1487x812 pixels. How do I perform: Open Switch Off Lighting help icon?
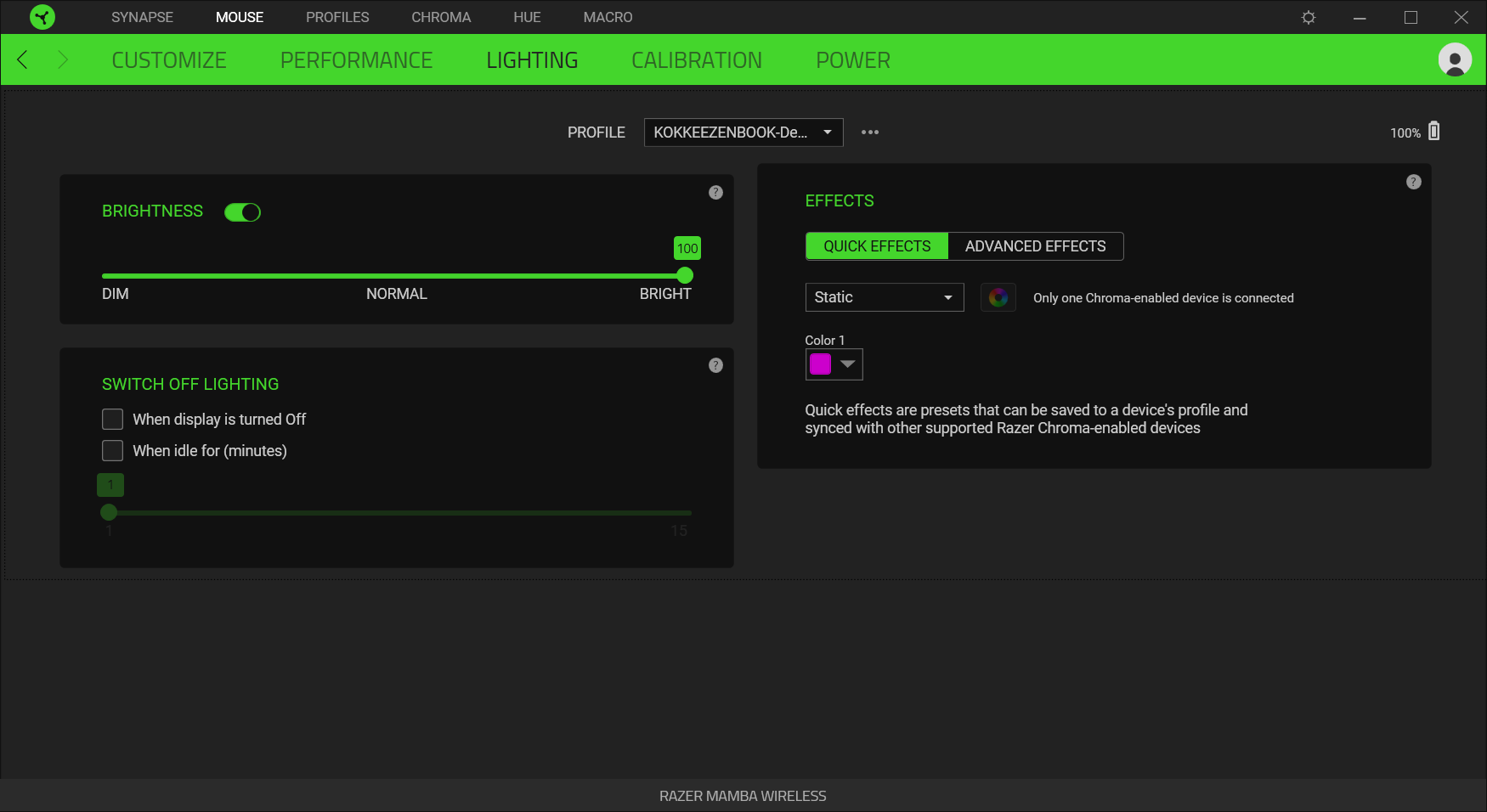tap(715, 365)
